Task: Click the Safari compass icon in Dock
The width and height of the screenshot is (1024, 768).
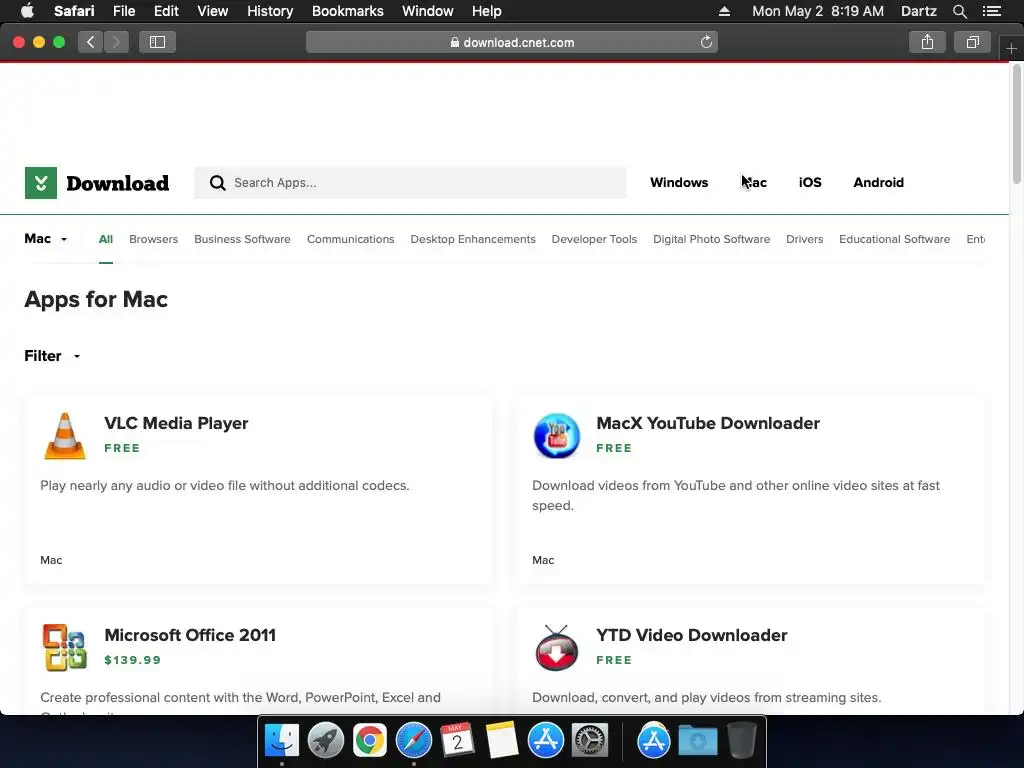Action: coord(414,741)
